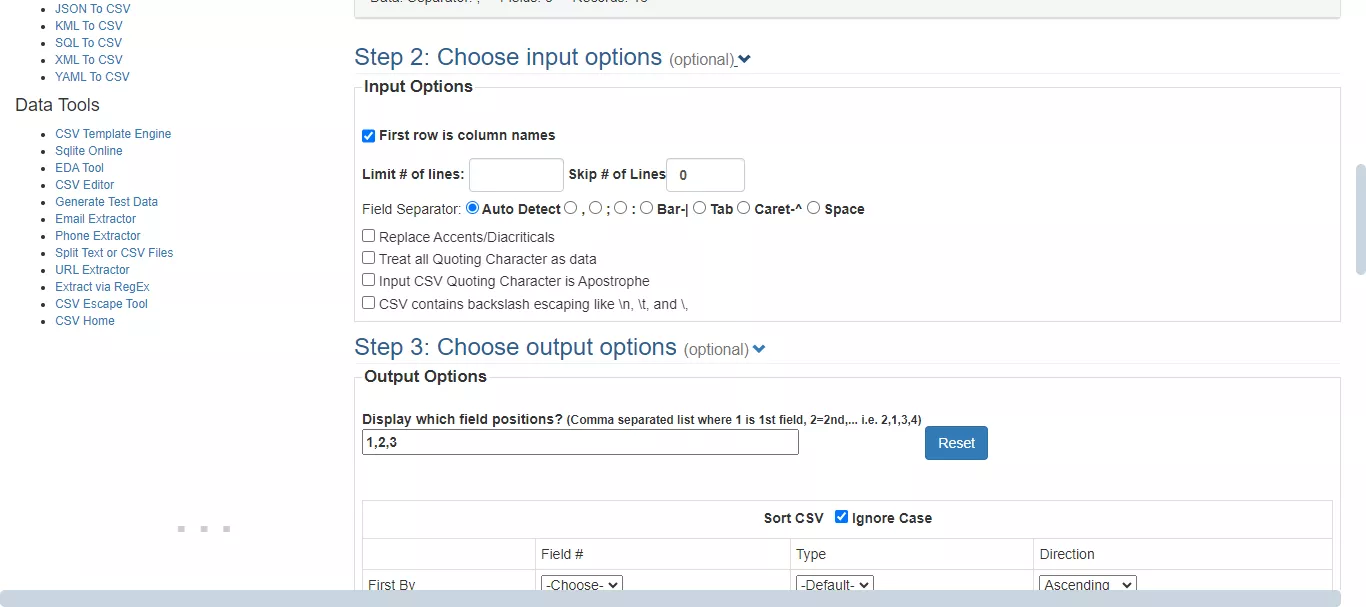Open the First By Field # dropdown
1366x607 pixels.
point(581,584)
